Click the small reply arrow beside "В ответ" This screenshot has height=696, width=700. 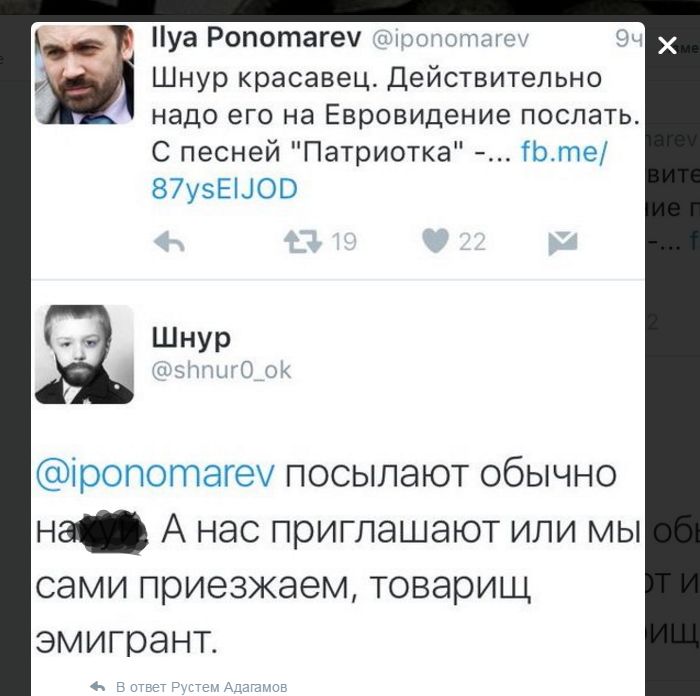coord(97,687)
